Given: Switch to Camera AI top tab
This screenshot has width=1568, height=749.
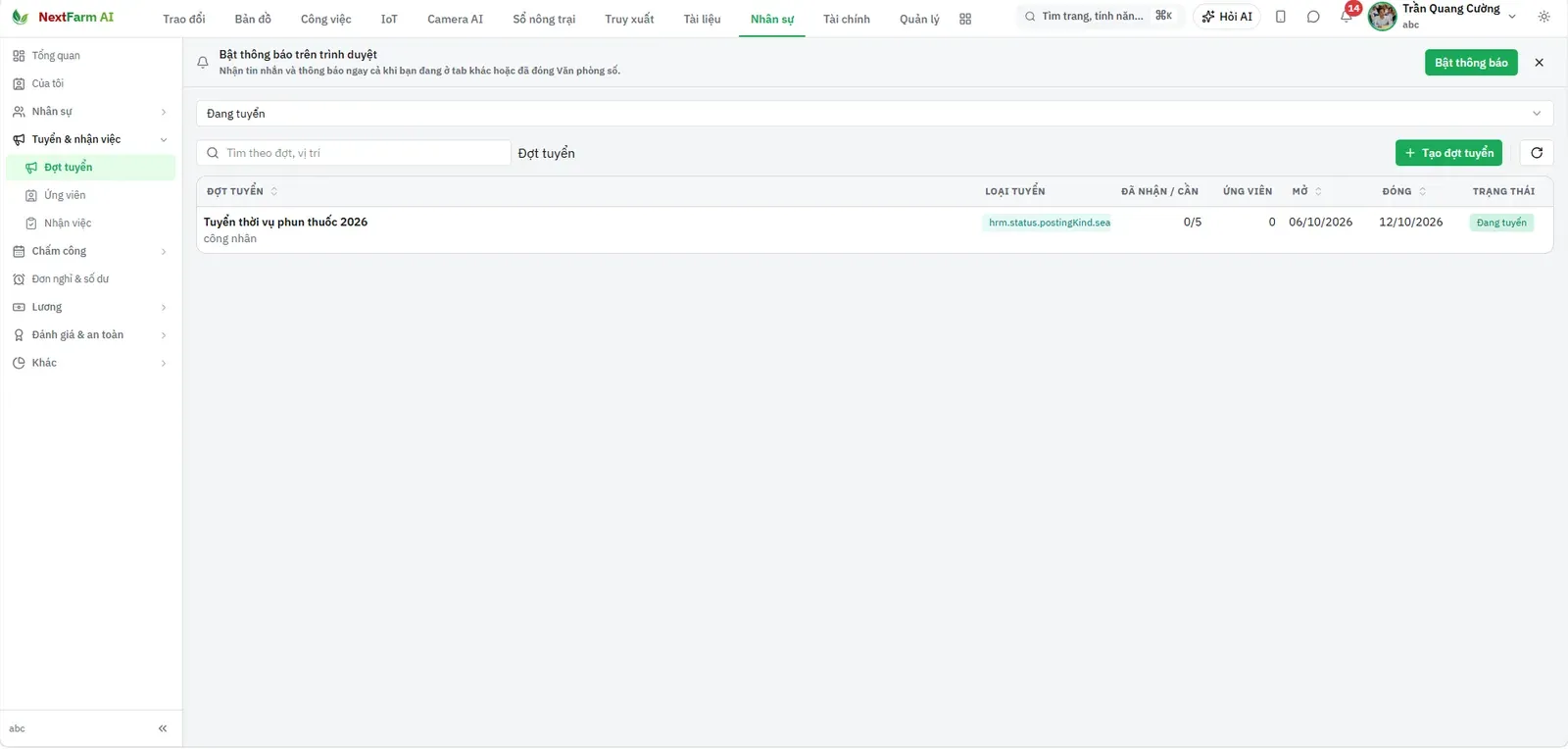Looking at the screenshot, I should [455, 19].
